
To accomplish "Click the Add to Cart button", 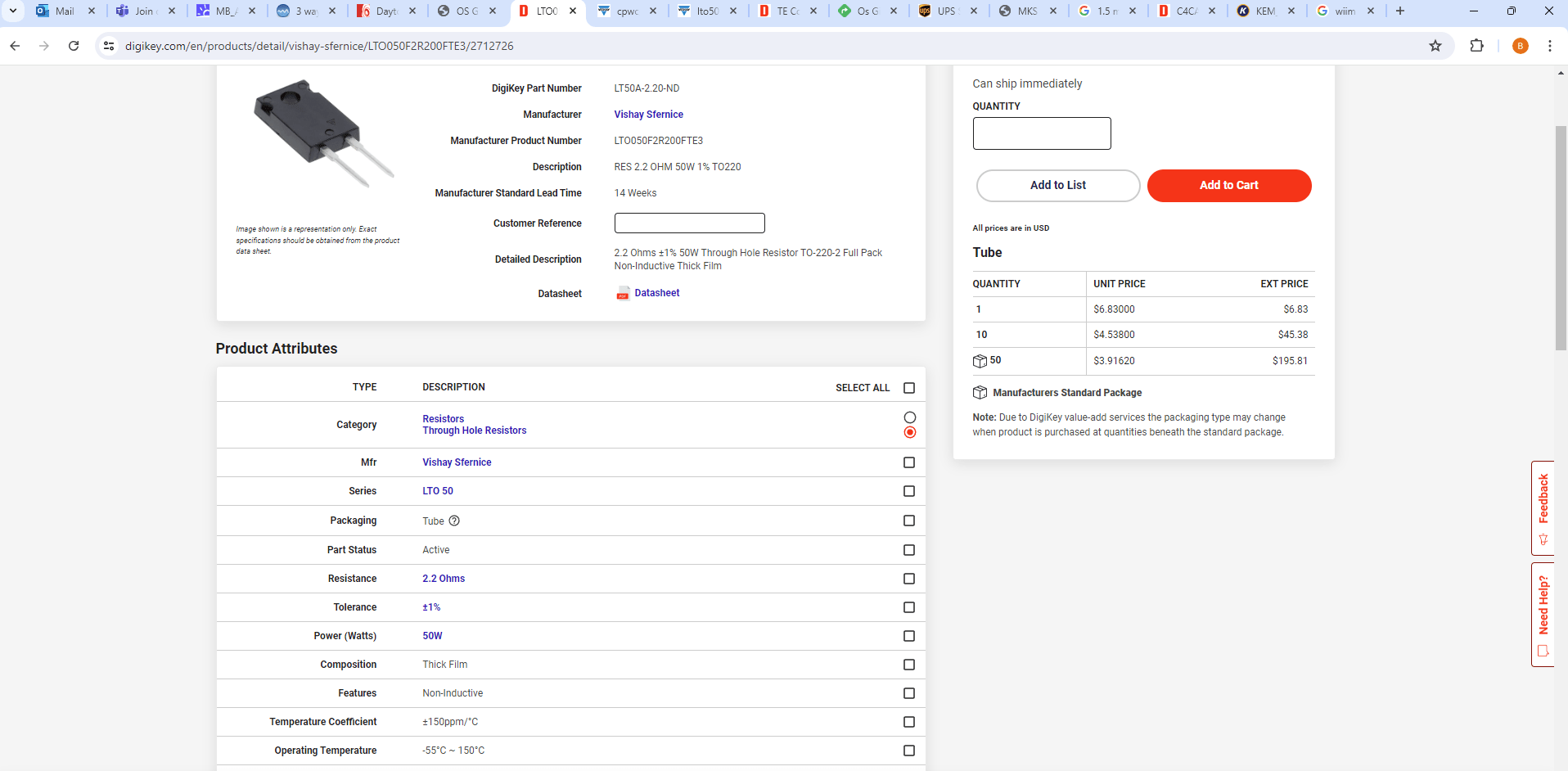I will click(x=1229, y=186).
